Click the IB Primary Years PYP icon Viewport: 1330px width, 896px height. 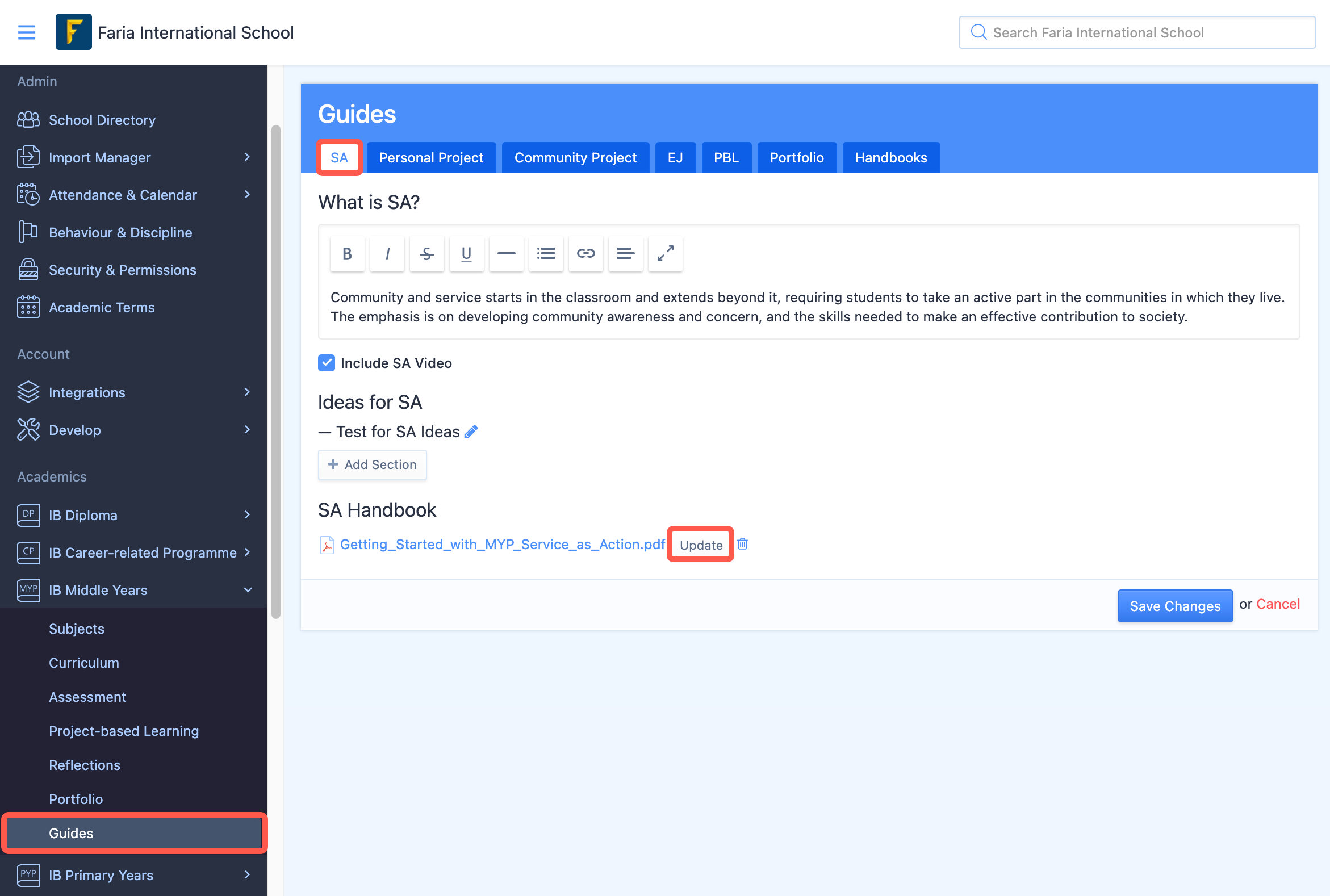(28, 875)
